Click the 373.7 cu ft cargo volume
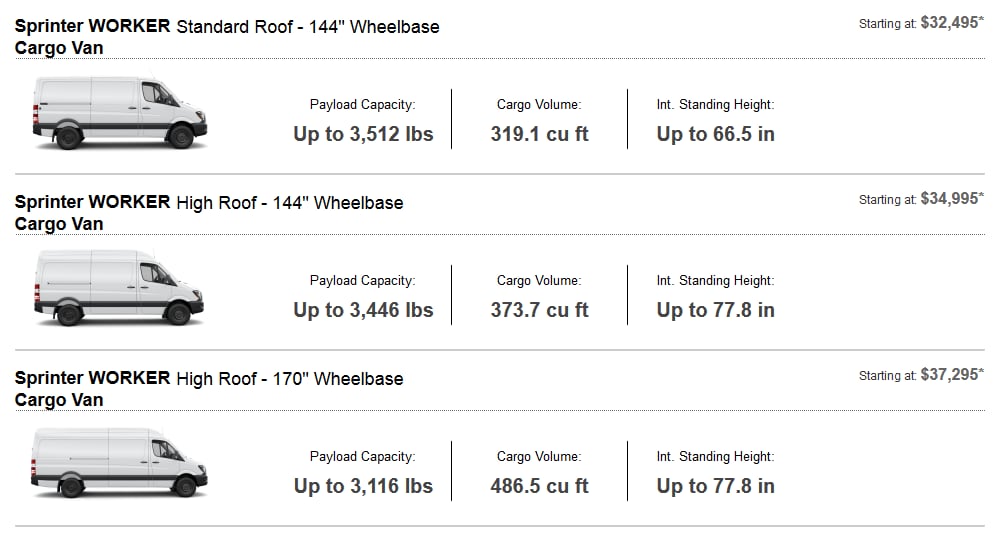Screen dimensions: 1002x540 pos(539,309)
